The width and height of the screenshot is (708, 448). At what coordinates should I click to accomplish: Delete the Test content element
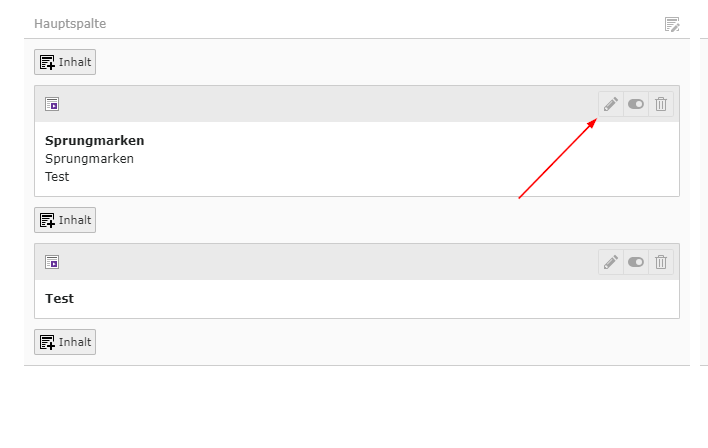[661, 262]
